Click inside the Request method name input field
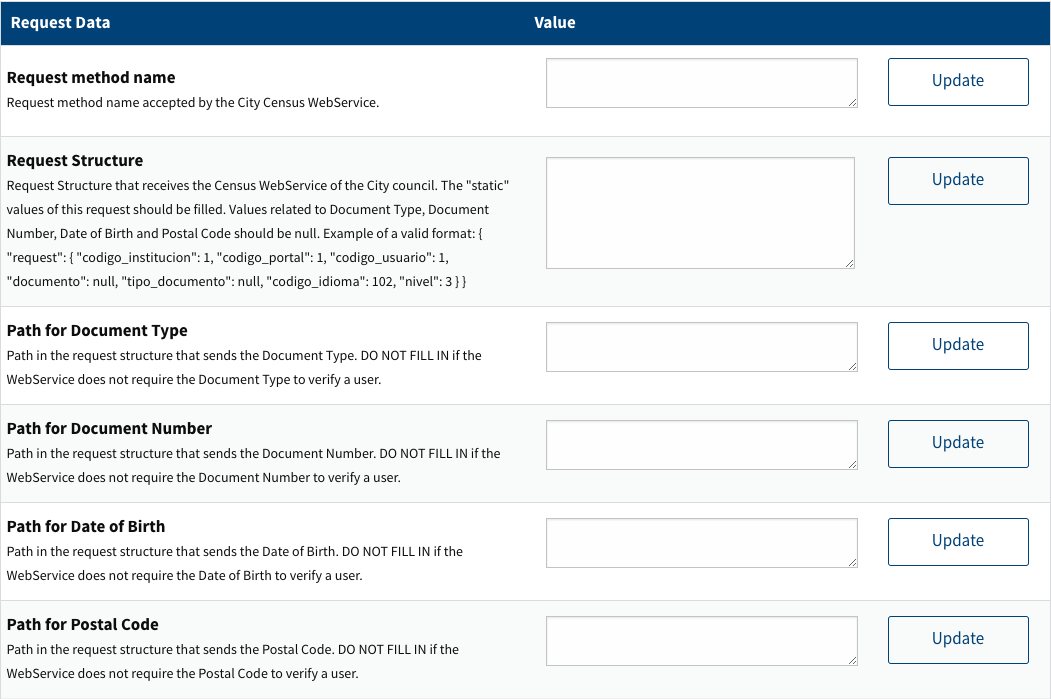 (700, 83)
